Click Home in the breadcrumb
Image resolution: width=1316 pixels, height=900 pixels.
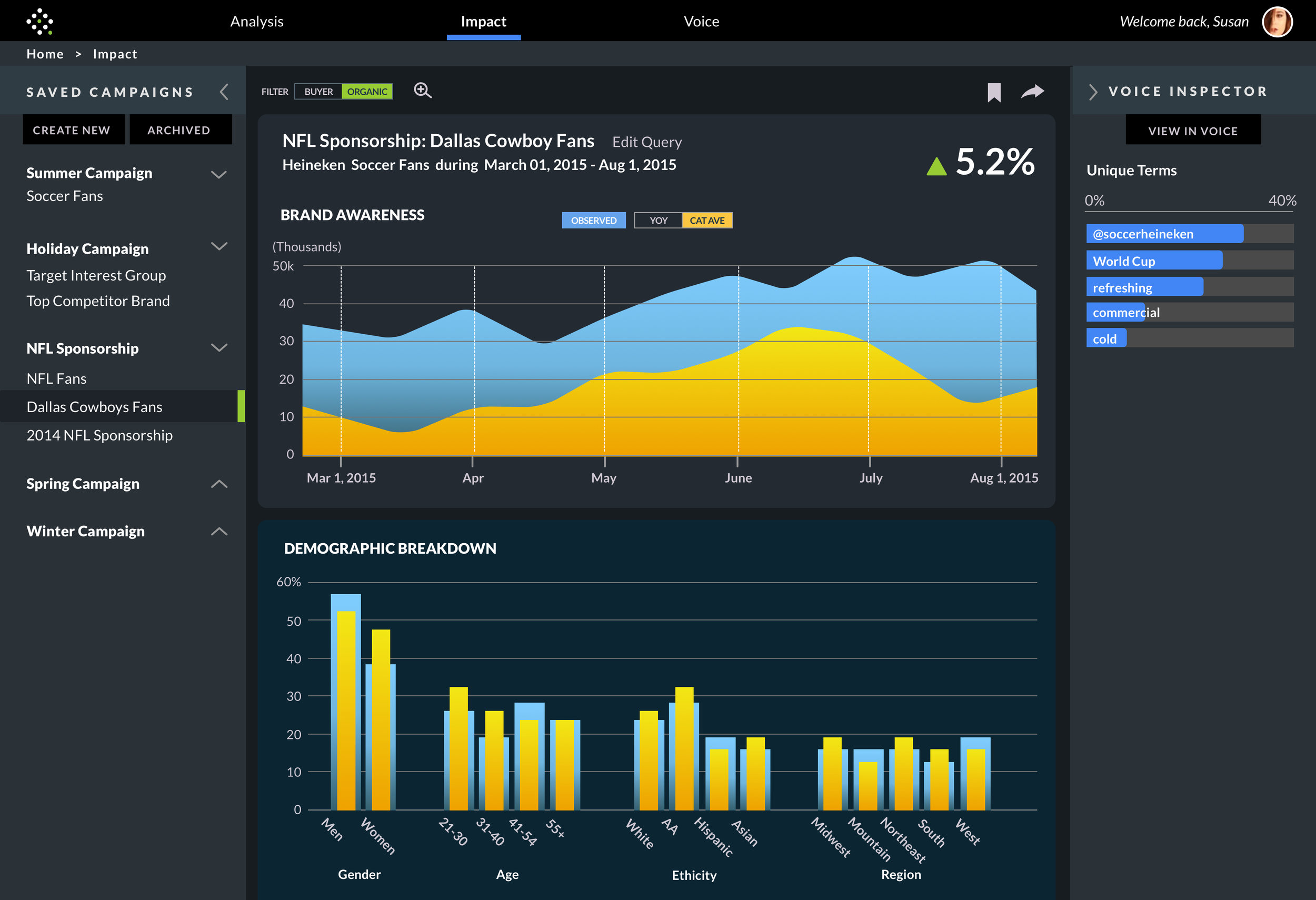[45, 54]
